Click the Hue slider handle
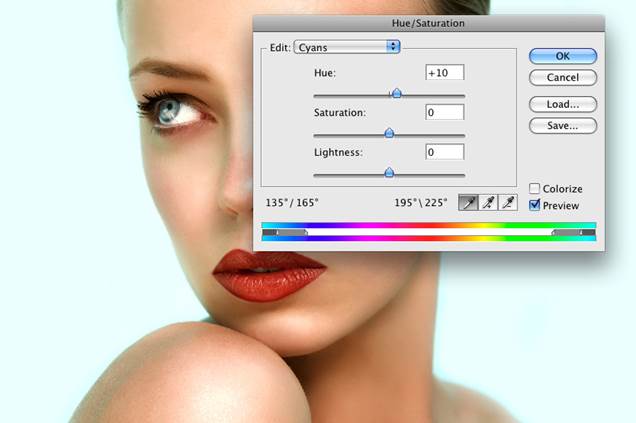This screenshot has width=636, height=423. pyautogui.click(x=397, y=93)
